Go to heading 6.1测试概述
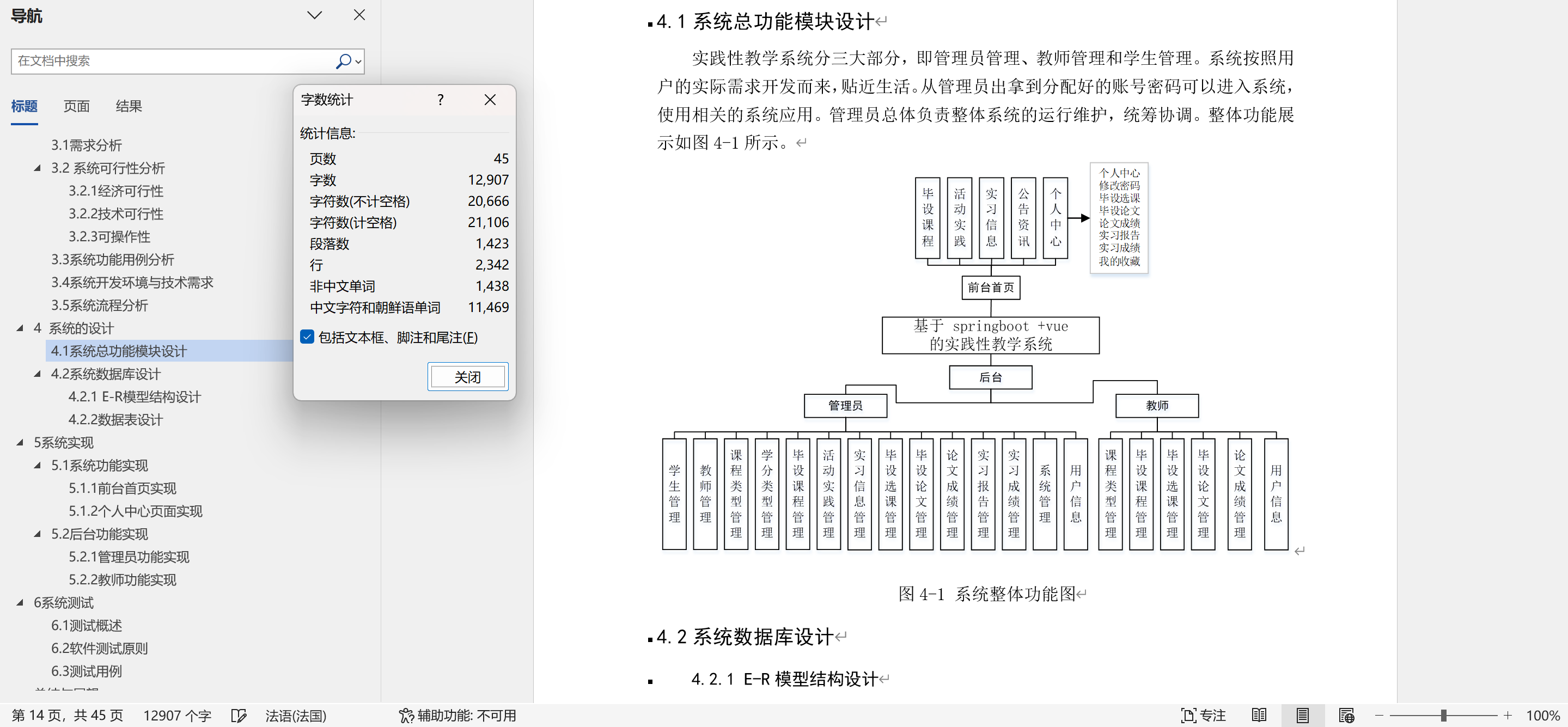 pos(87,625)
